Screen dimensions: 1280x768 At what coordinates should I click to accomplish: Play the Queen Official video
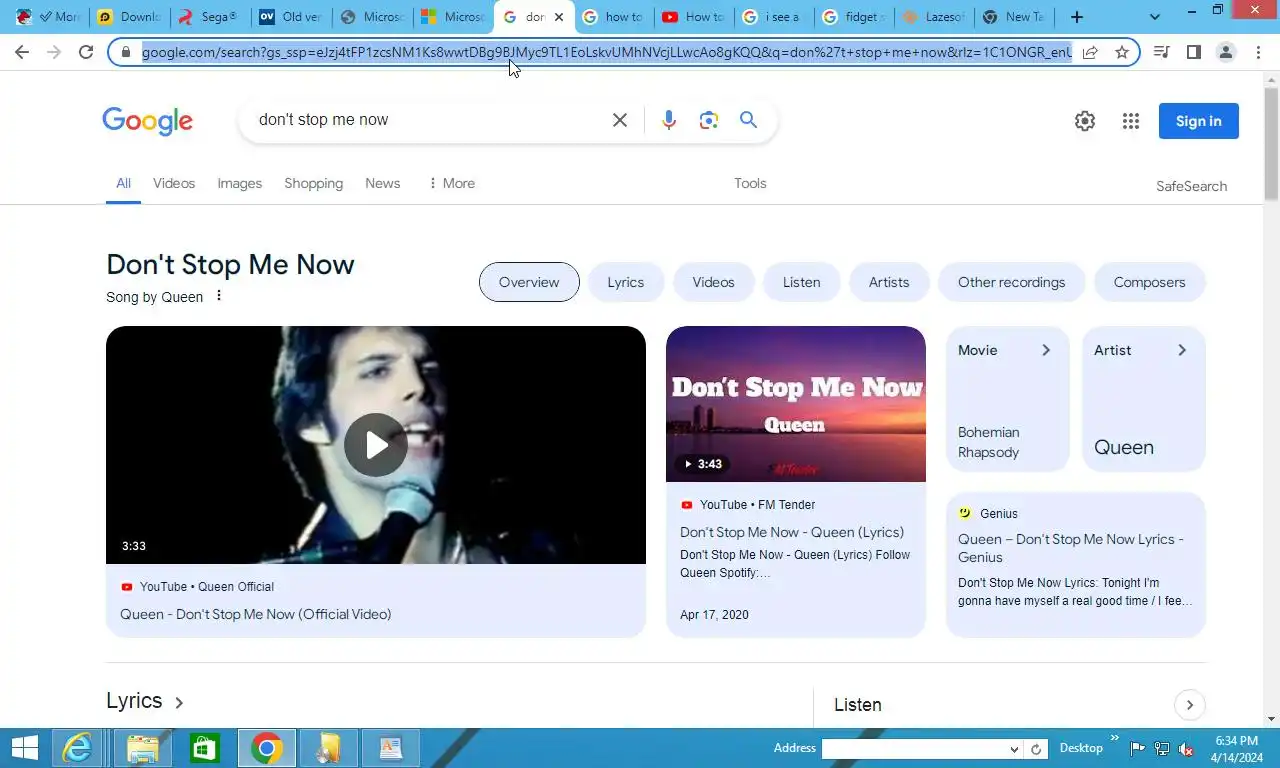pyautogui.click(x=376, y=445)
